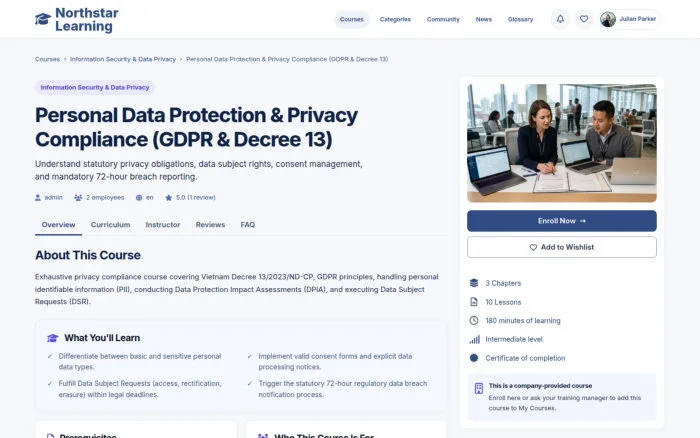Go to Community in the header
The height and width of the screenshot is (438, 700).
[443, 19]
